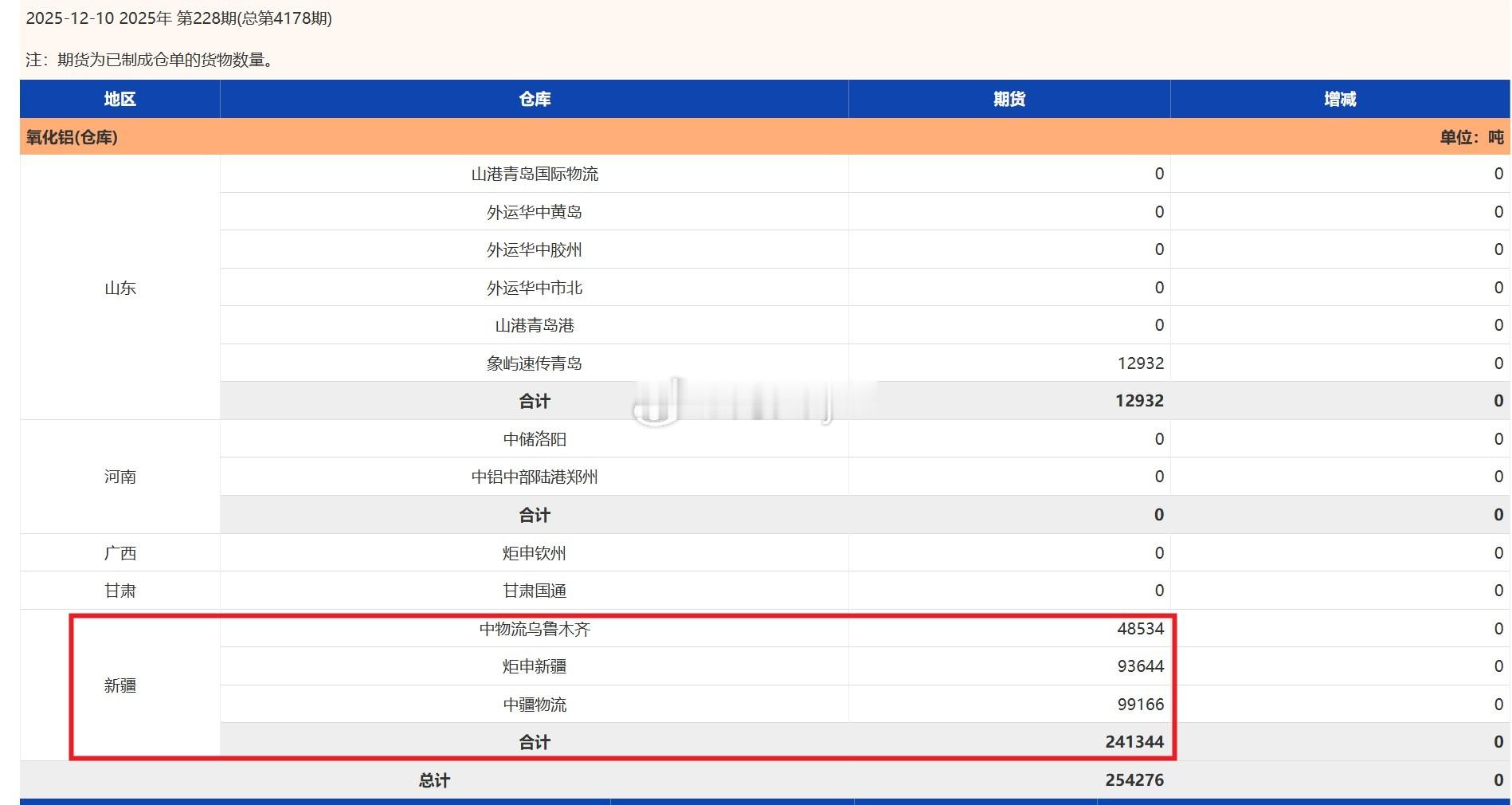Select the 炬申新疆 warehouse row
This screenshot has height=805, width=1512.
(x=535, y=666)
